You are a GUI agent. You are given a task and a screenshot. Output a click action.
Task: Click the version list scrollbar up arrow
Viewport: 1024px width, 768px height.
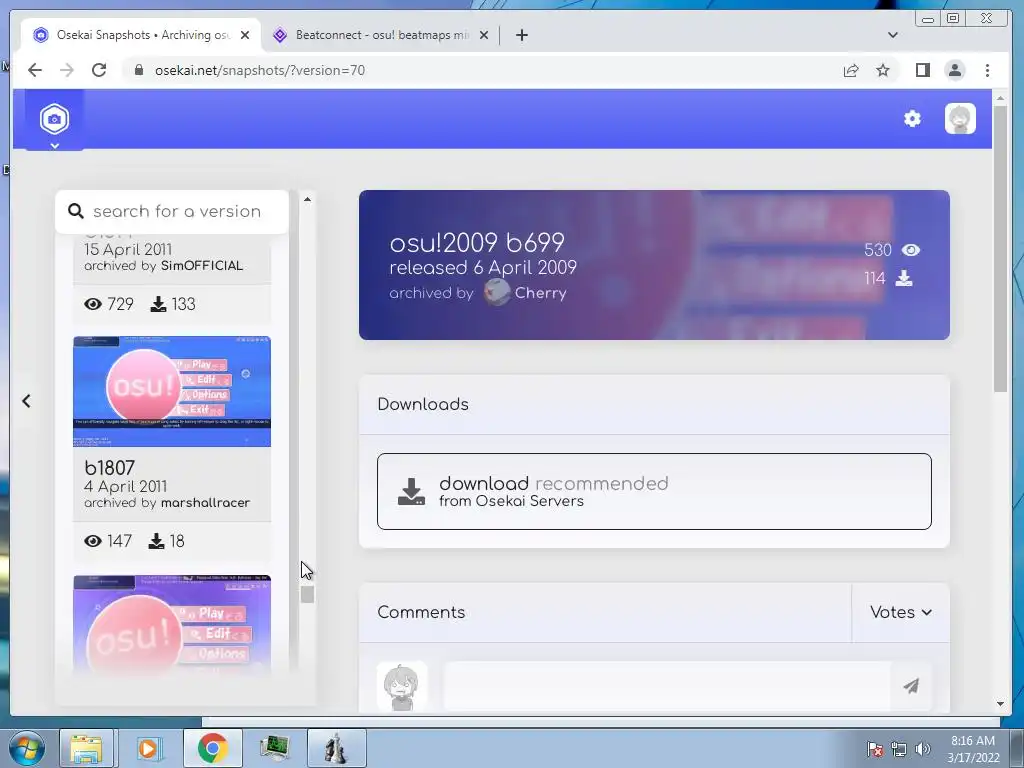tap(308, 199)
